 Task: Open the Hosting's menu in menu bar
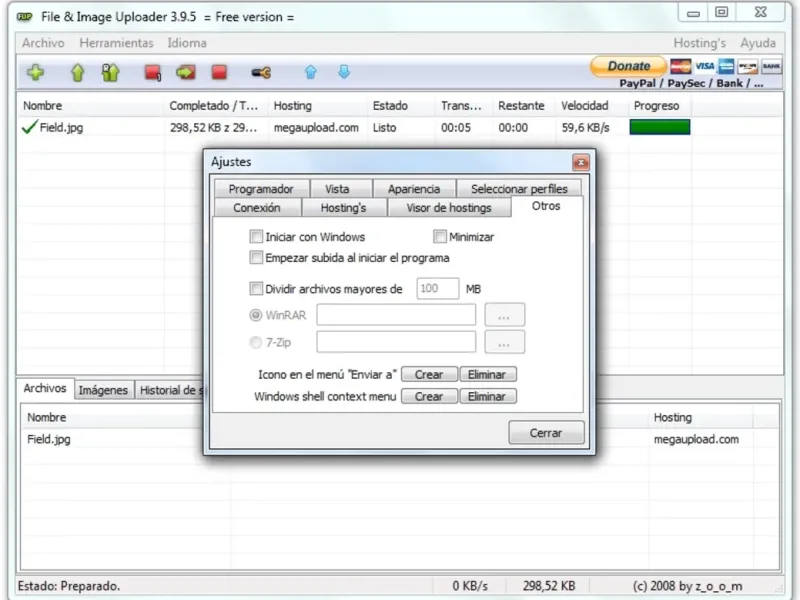699,43
